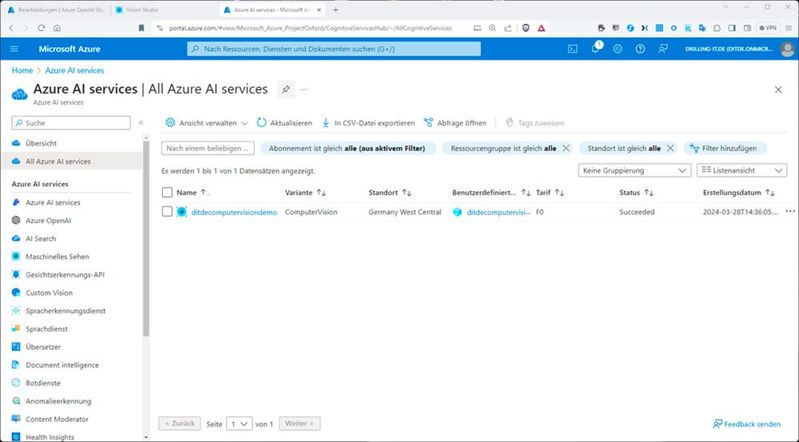Click Filter hinzufügen
The image size is (799, 442).
(724, 148)
